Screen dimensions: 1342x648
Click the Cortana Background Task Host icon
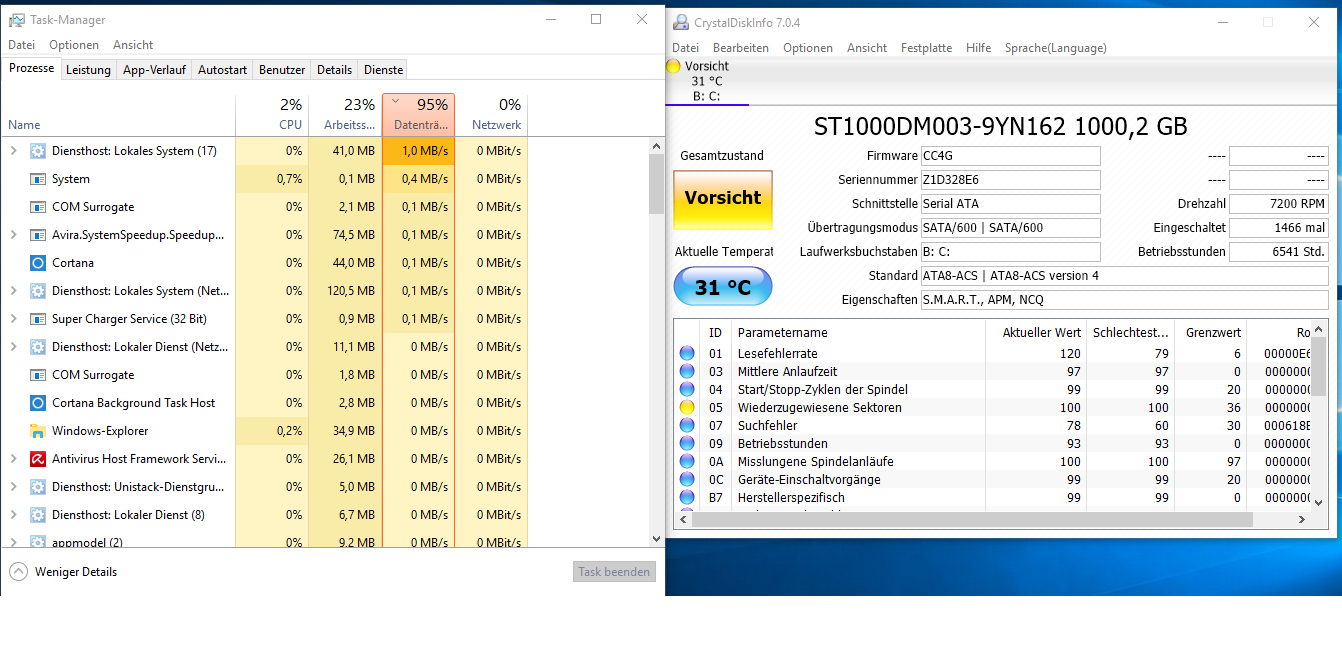click(38, 403)
